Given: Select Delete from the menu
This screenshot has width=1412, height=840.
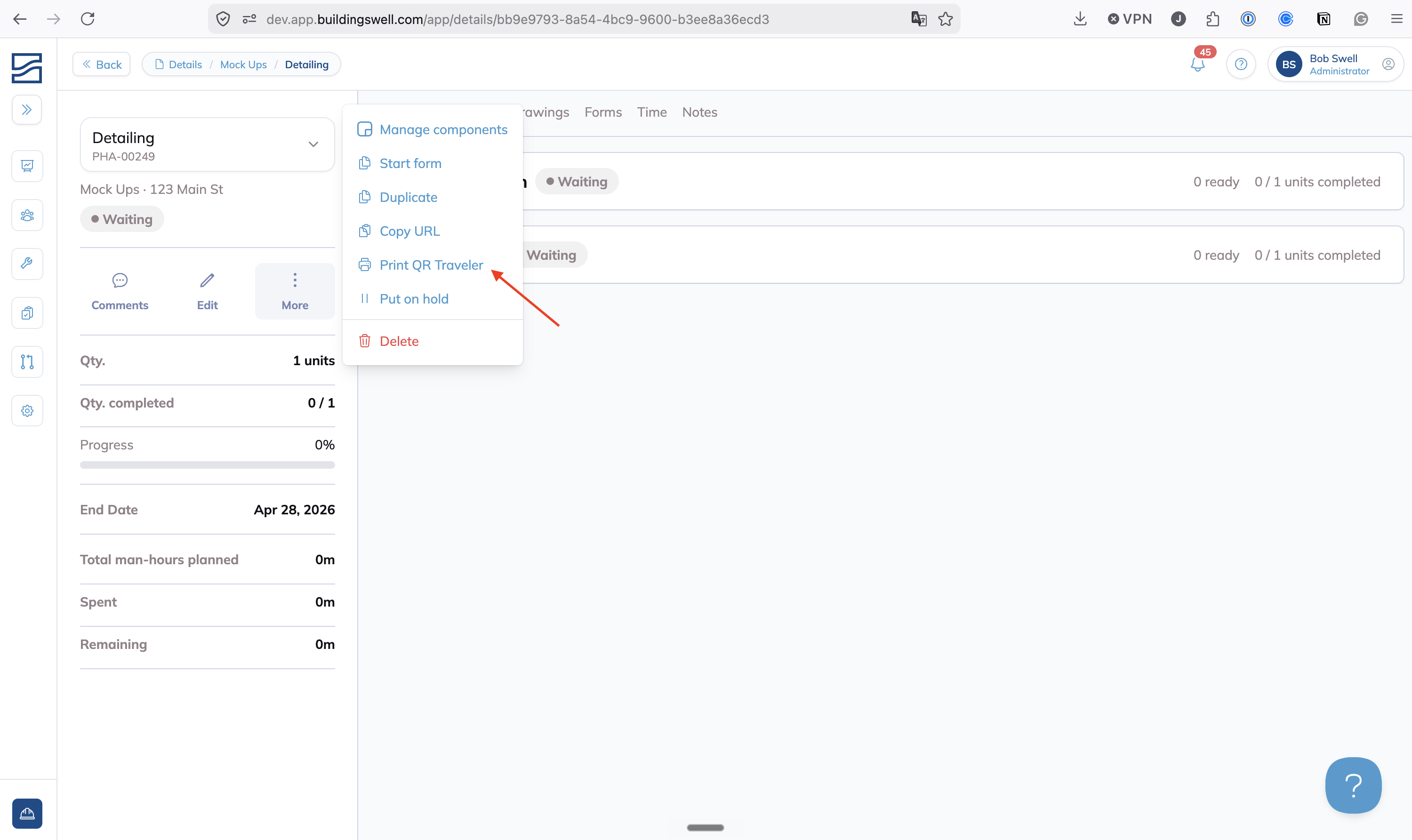Looking at the screenshot, I should 433,341.
